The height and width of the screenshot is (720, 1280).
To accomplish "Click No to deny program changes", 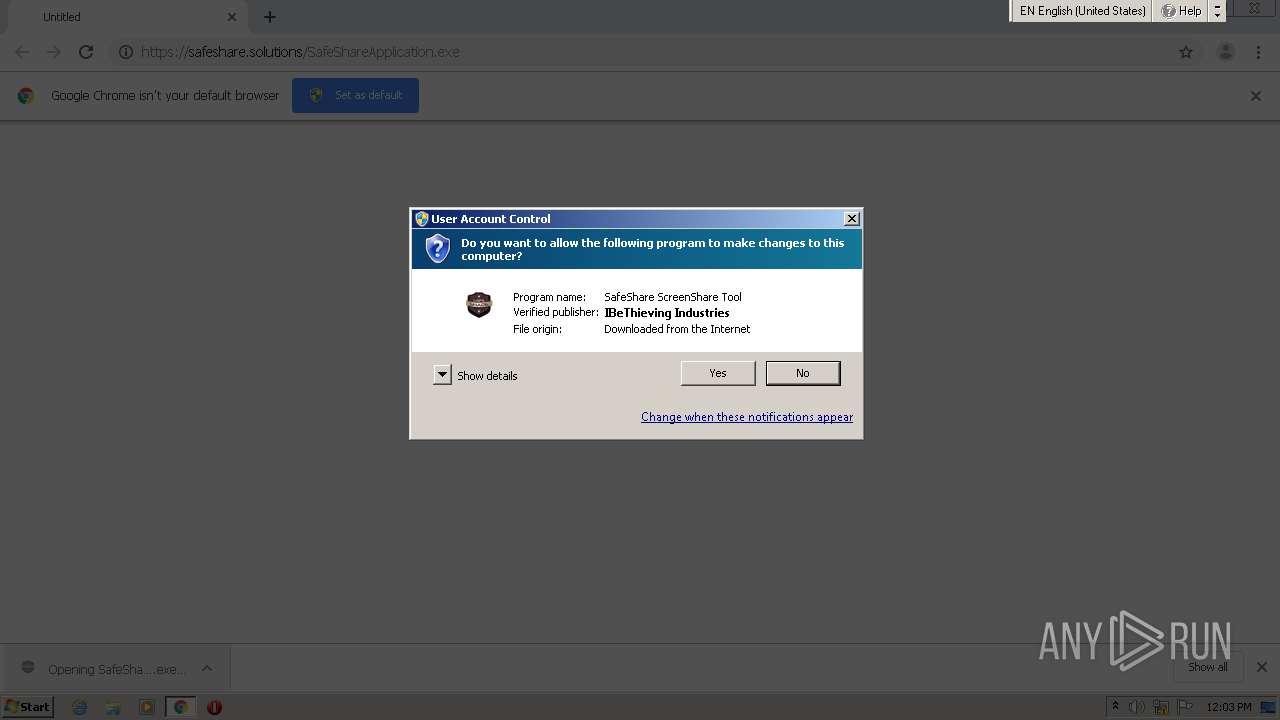I will pyautogui.click(x=803, y=373).
